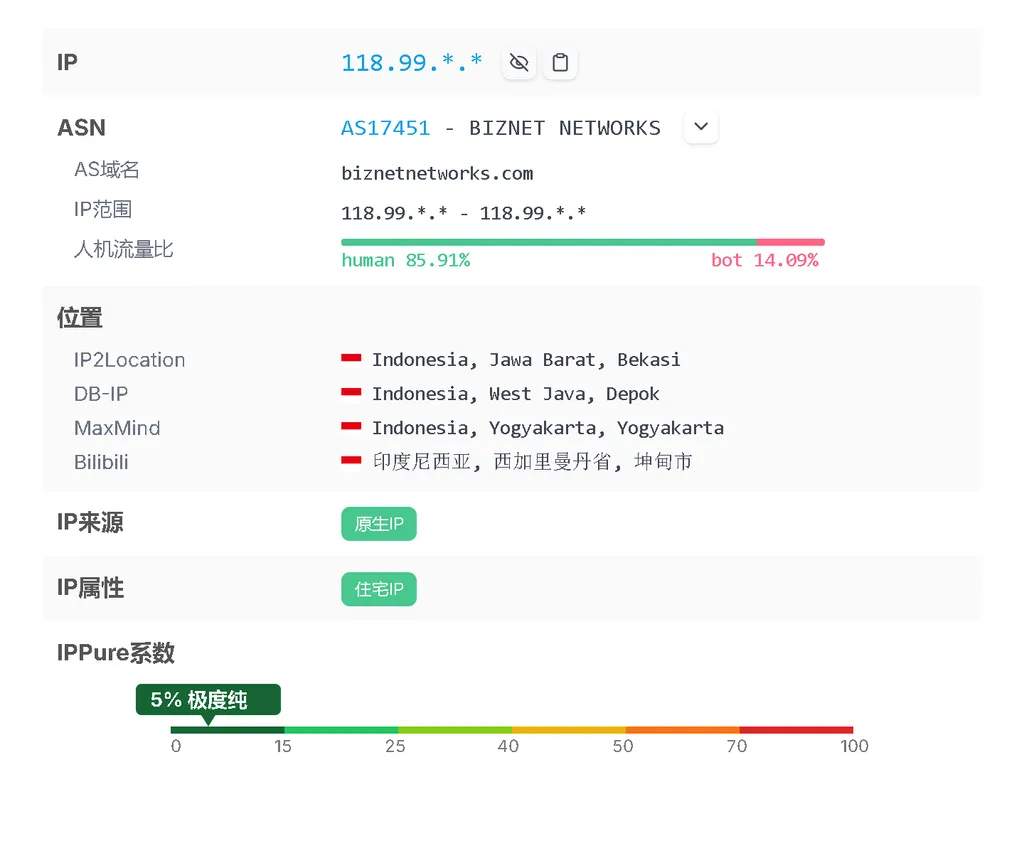
Task: Select the biznetnetworks.com domain text
Action: tap(437, 173)
